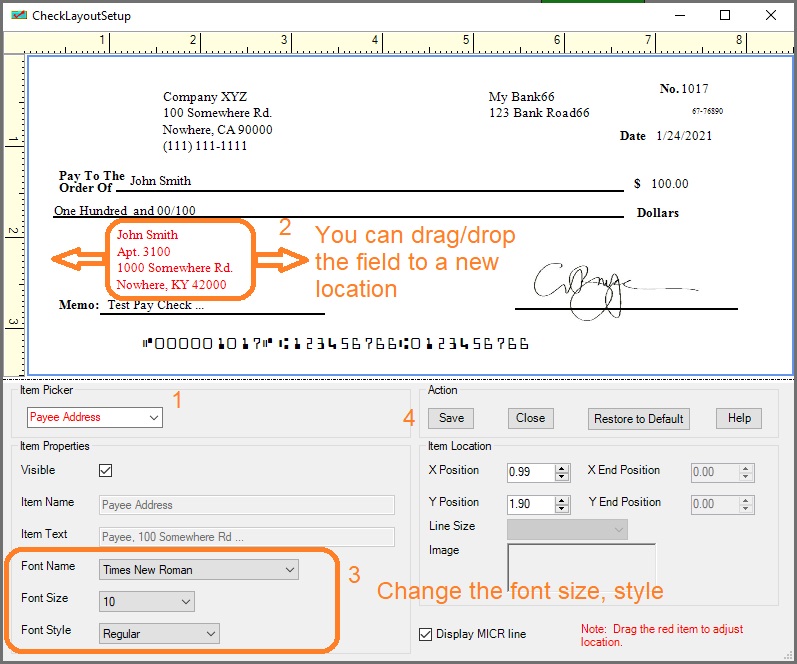Click the CheckLayoutSetup app icon in title bar
Image resolution: width=797 pixels, height=664 pixels.
pyautogui.click(x=17, y=16)
